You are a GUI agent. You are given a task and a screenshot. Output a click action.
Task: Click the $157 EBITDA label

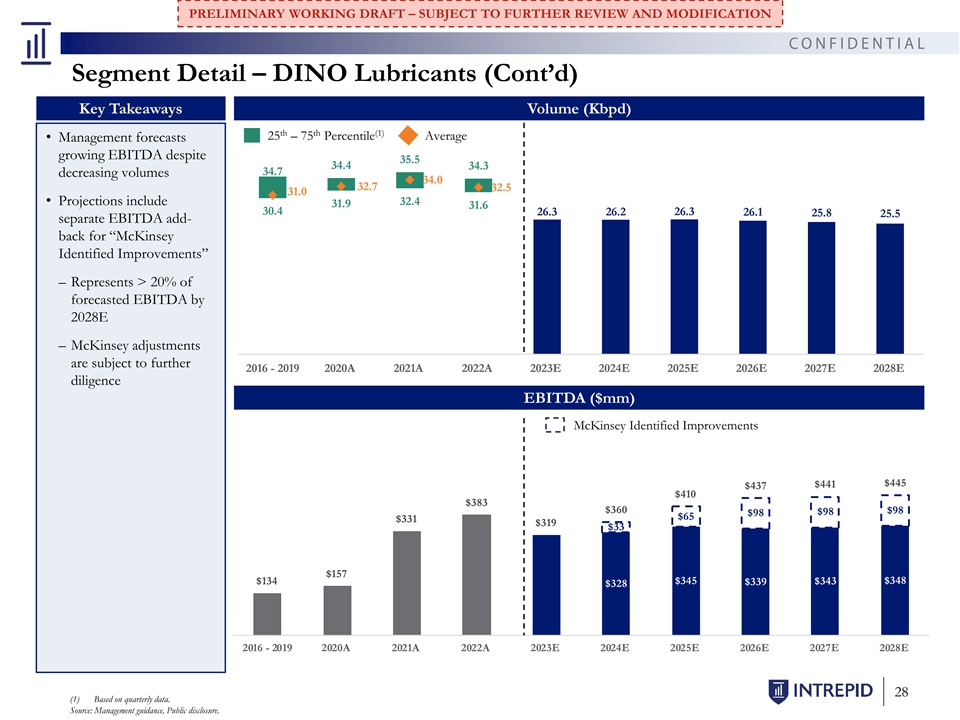coord(336,574)
